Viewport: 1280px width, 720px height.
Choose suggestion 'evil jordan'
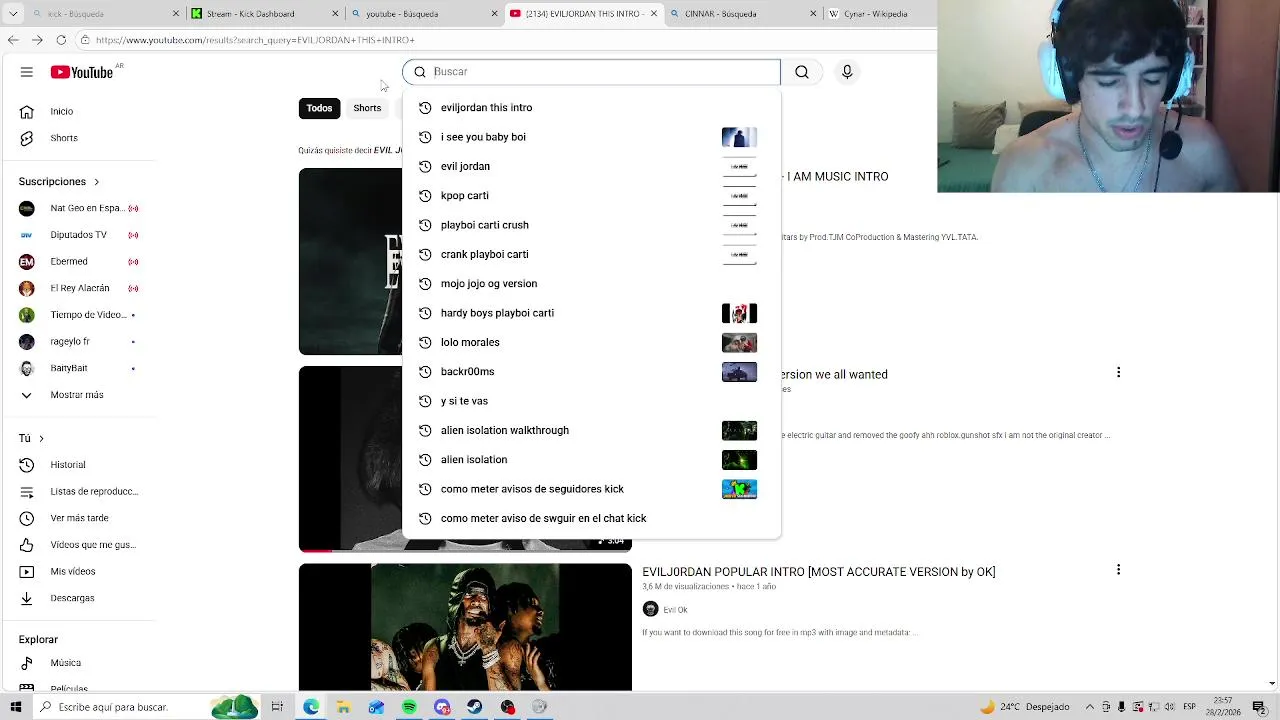click(x=591, y=166)
